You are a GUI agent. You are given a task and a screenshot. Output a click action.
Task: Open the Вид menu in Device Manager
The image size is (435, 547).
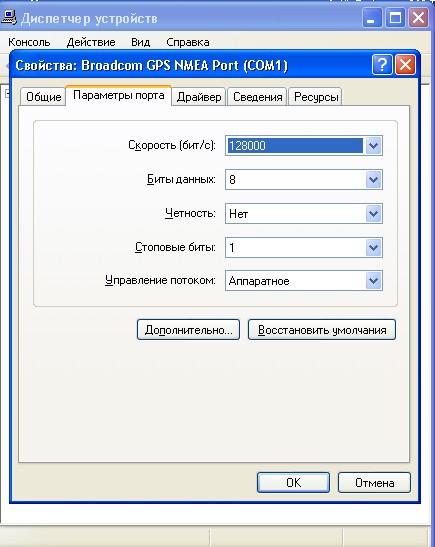coord(141,42)
